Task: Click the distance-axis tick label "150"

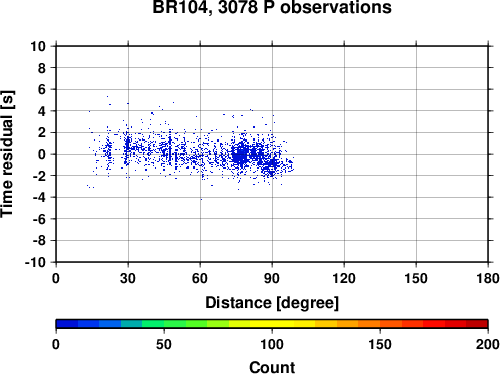Action: (416, 278)
